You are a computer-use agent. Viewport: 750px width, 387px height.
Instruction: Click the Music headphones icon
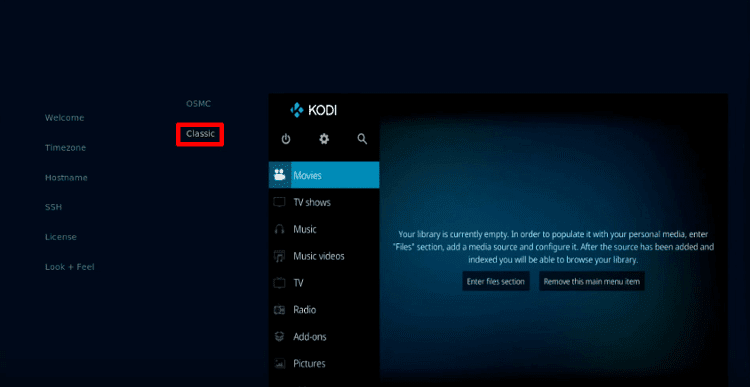[x=279, y=229]
